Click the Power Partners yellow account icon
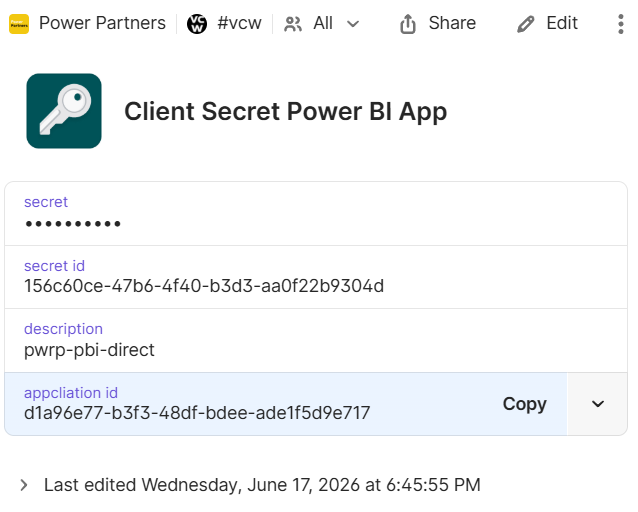Viewport: 638px width, 512px height. click(19, 24)
